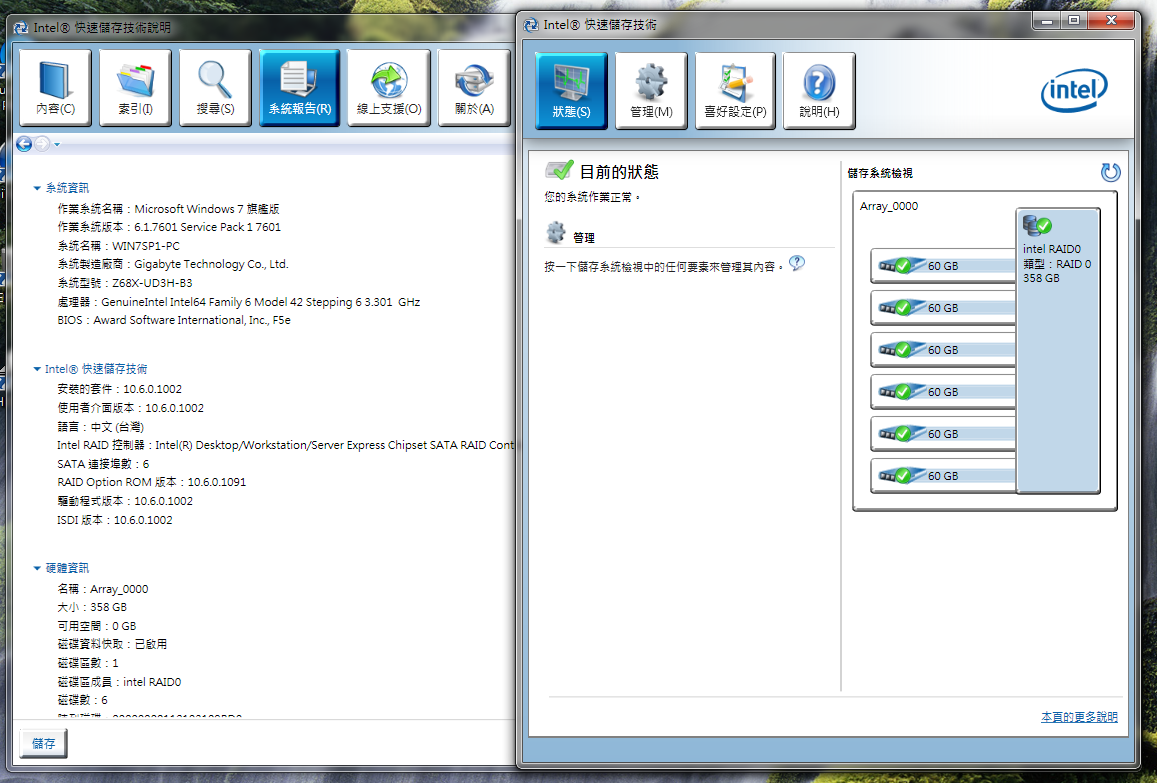Click the help question mark beside manage text
Viewport: 1157px width, 783px height.
797,263
